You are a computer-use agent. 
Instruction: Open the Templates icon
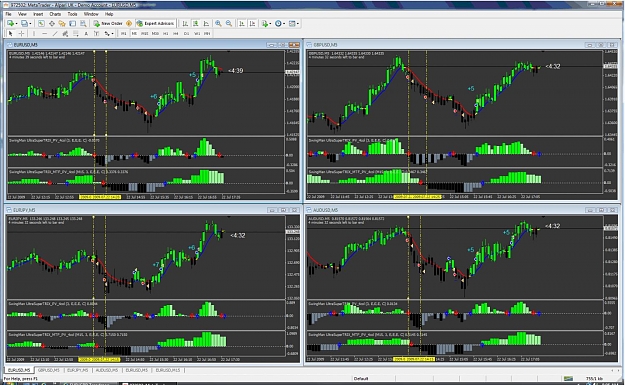point(292,24)
